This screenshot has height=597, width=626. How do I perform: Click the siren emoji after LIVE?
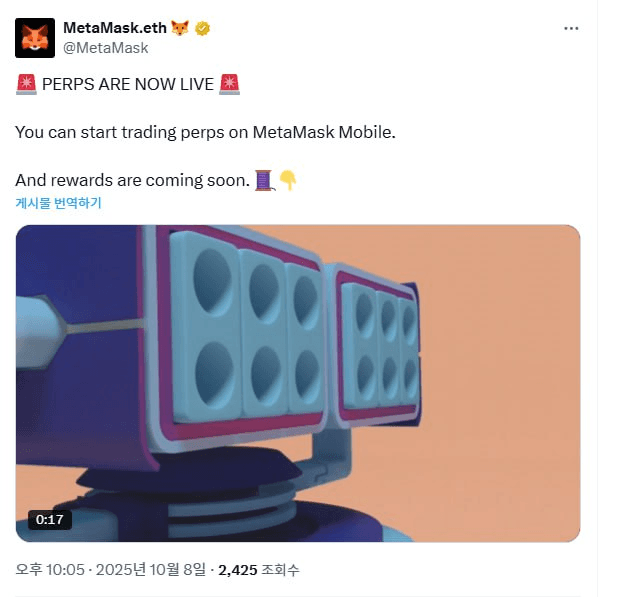tap(229, 84)
